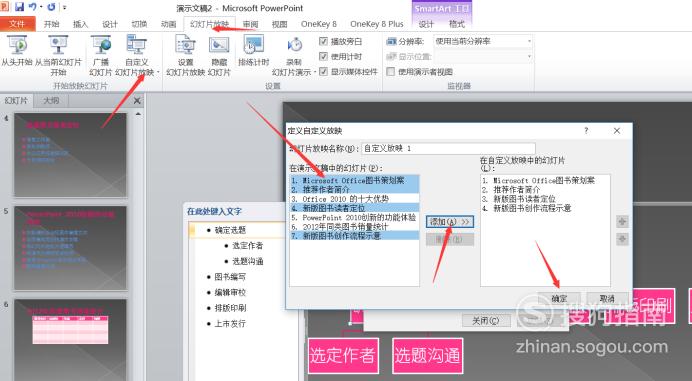
Task: Switch to Slides pane tab
Action: (16, 101)
